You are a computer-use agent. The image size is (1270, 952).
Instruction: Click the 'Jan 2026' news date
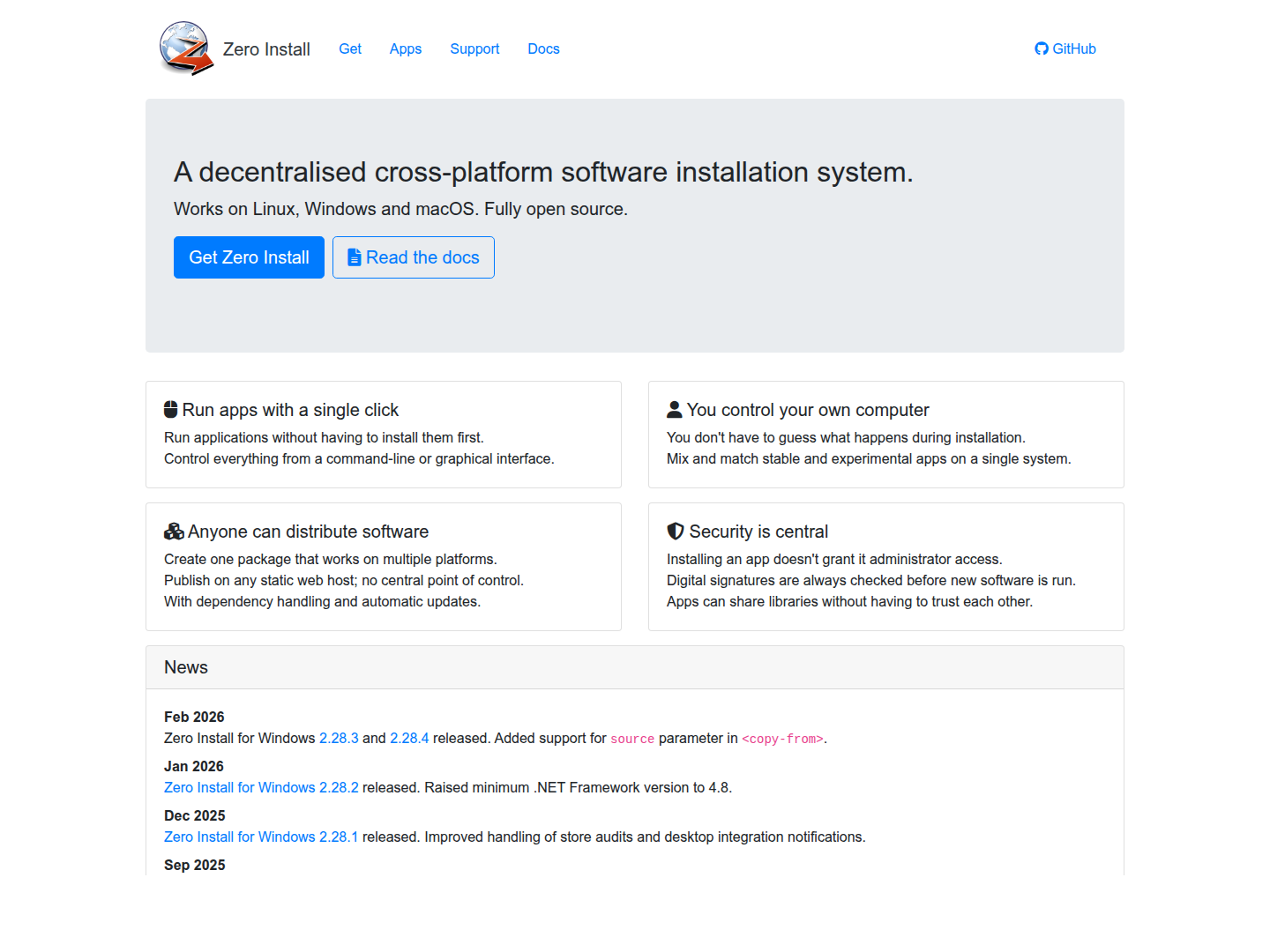(x=194, y=766)
